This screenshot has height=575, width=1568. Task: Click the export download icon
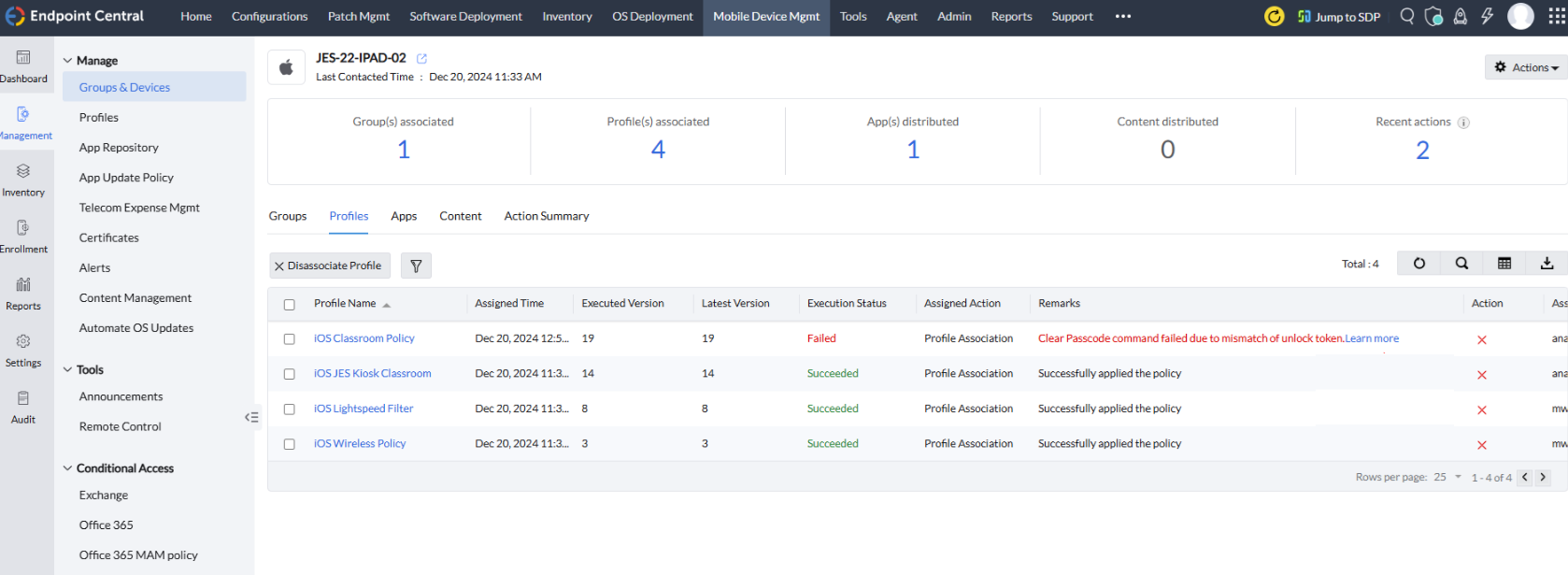click(x=1547, y=264)
